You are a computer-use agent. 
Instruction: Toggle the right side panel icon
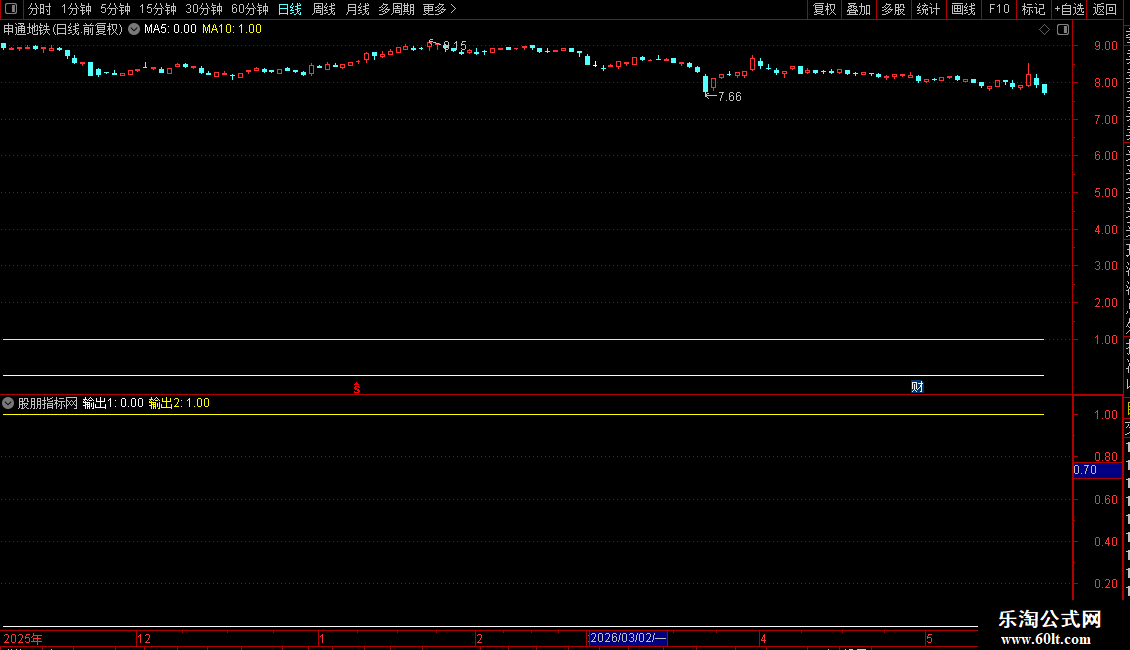(1063, 30)
